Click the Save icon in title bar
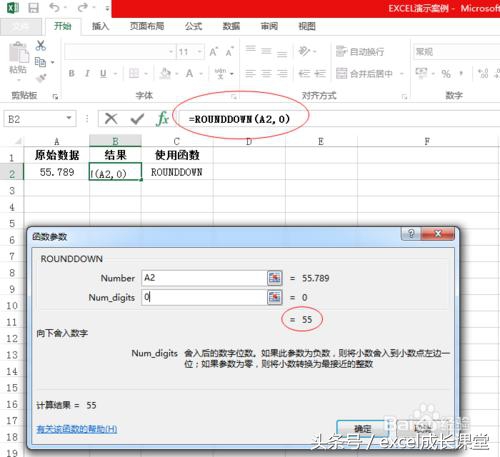Image resolution: width=500 pixels, height=457 pixels. pyautogui.click(x=33, y=7)
